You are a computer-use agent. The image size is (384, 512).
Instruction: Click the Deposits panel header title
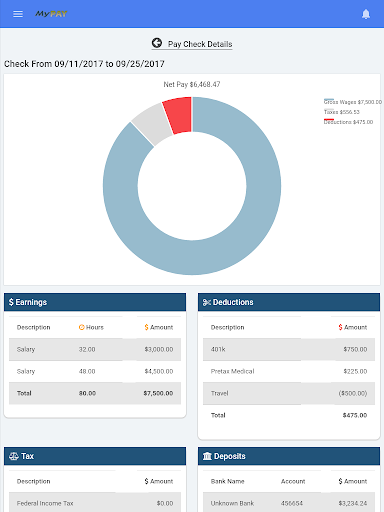coord(230,456)
